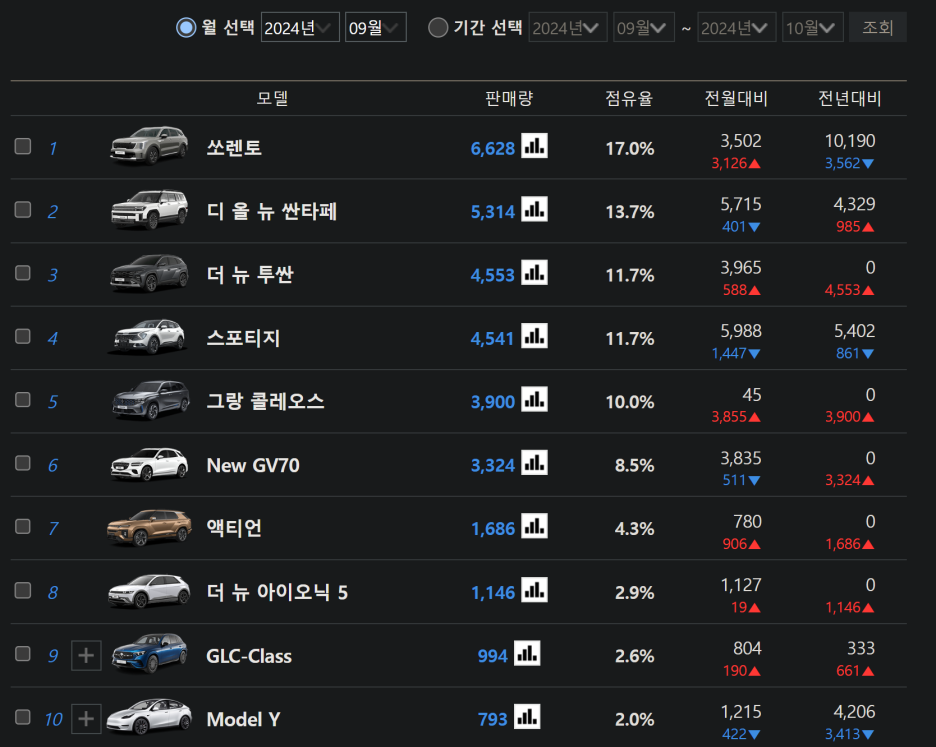Click the 조회 search button
936x747 pixels.
click(x=878, y=27)
